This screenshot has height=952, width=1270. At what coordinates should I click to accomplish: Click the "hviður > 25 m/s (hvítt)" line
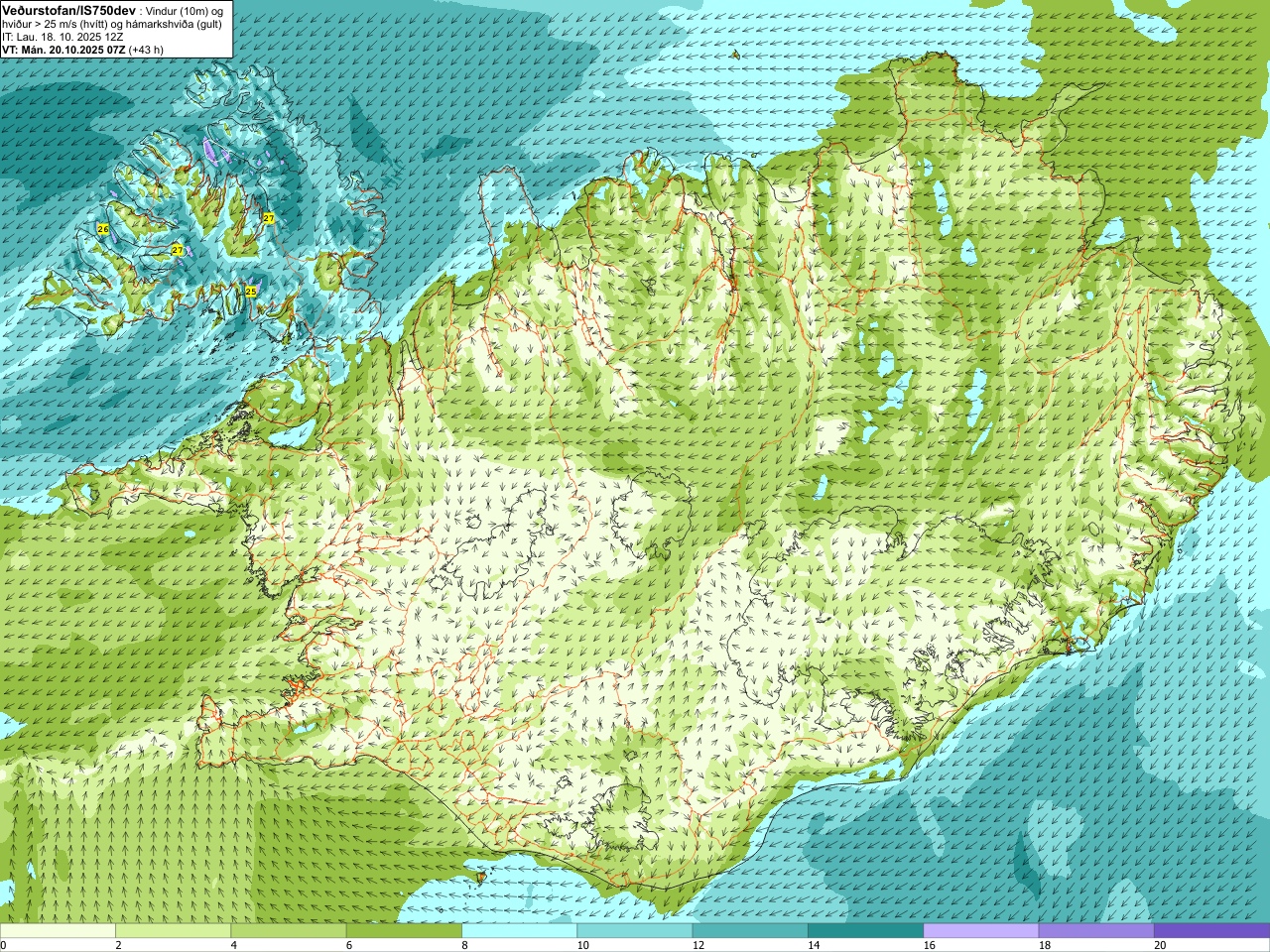coord(55,24)
